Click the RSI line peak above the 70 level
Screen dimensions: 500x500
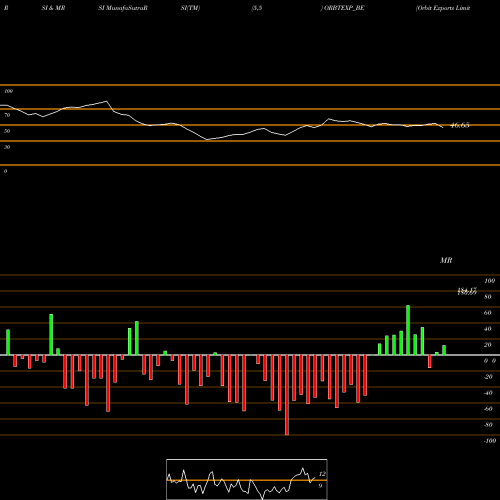(x=107, y=101)
